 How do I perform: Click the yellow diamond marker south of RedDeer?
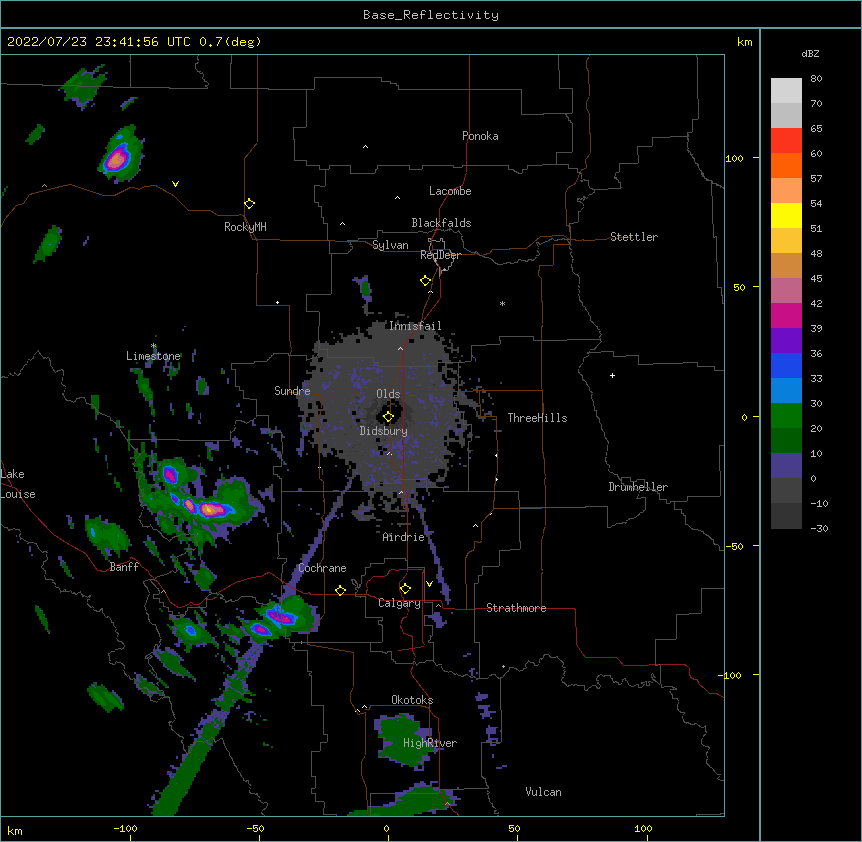(x=425, y=281)
